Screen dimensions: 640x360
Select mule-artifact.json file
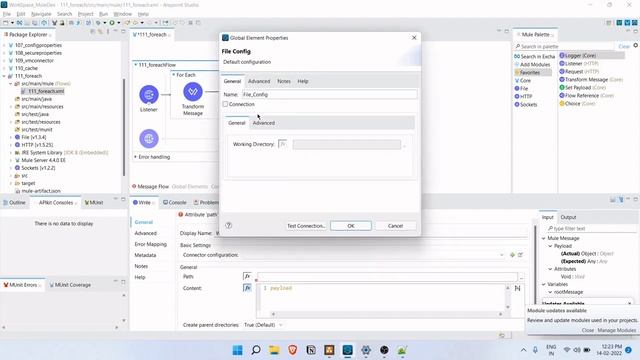pos(38,191)
